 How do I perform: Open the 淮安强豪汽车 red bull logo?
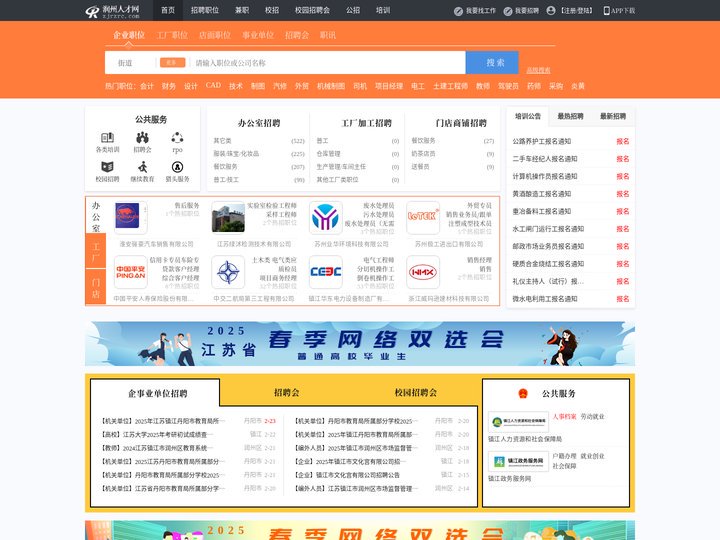pos(130,217)
